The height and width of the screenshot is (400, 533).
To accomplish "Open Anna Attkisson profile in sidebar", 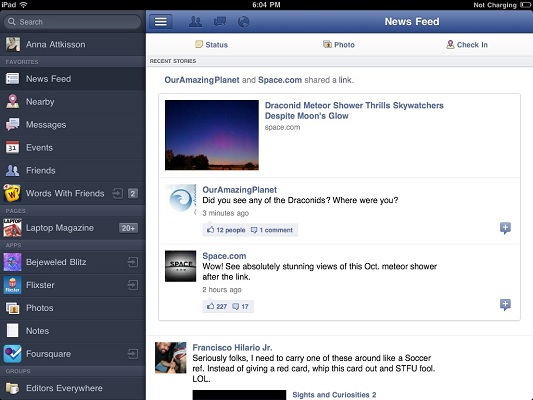I will point(73,45).
